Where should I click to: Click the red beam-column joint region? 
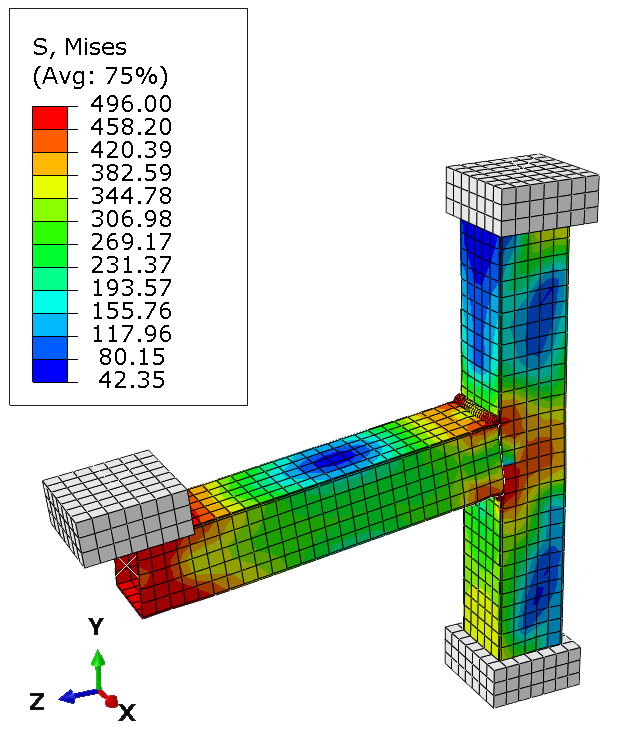[x=512, y=478]
